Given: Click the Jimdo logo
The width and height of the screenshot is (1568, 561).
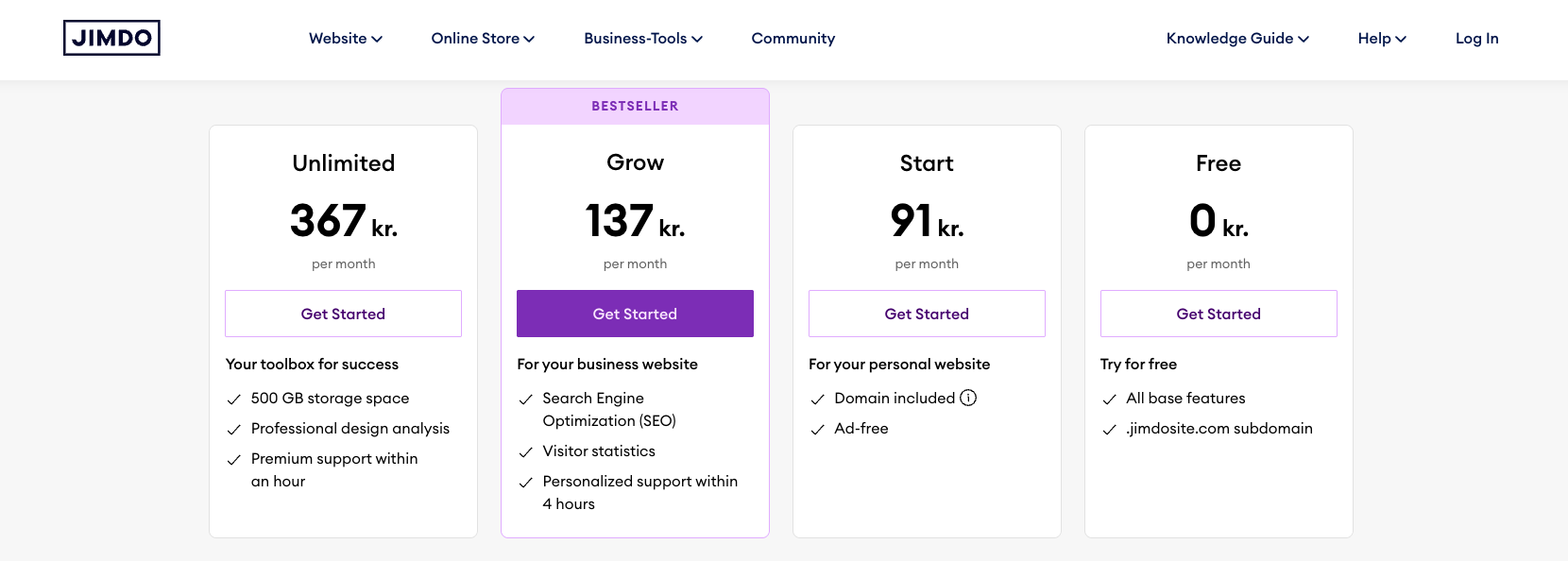Looking at the screenshot, I should pos(111,38).
